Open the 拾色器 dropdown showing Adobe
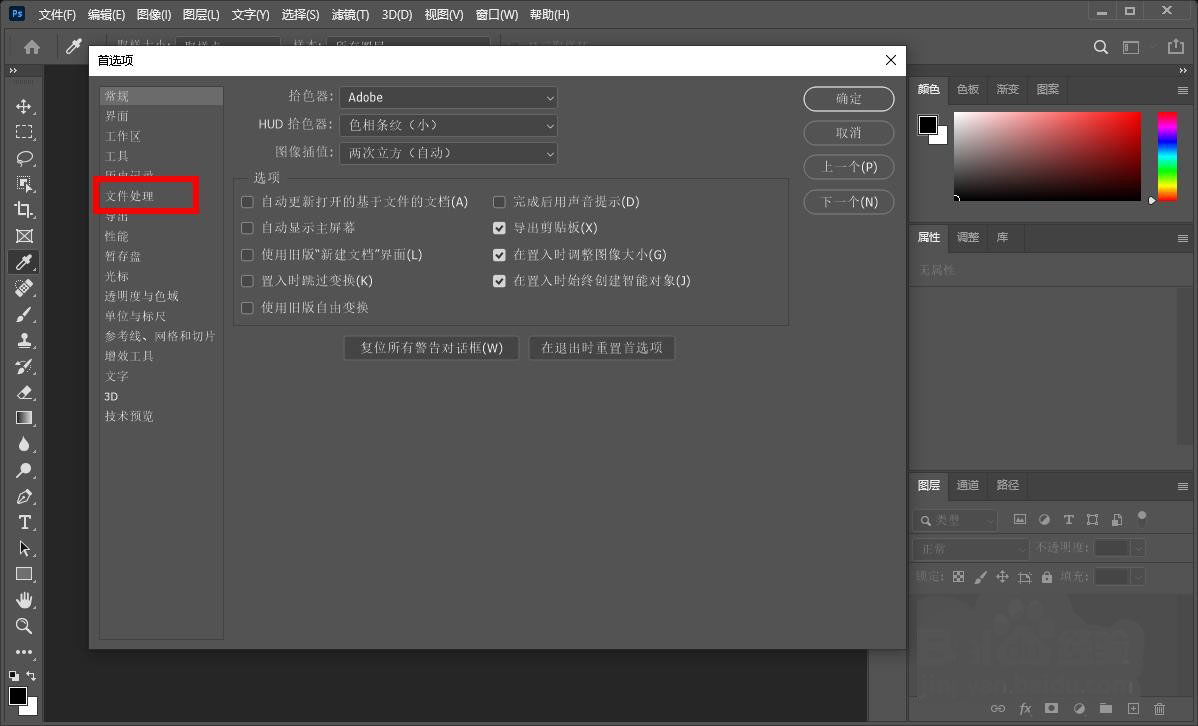Viewport: 1198px width, 726px height. click(448, 97)
